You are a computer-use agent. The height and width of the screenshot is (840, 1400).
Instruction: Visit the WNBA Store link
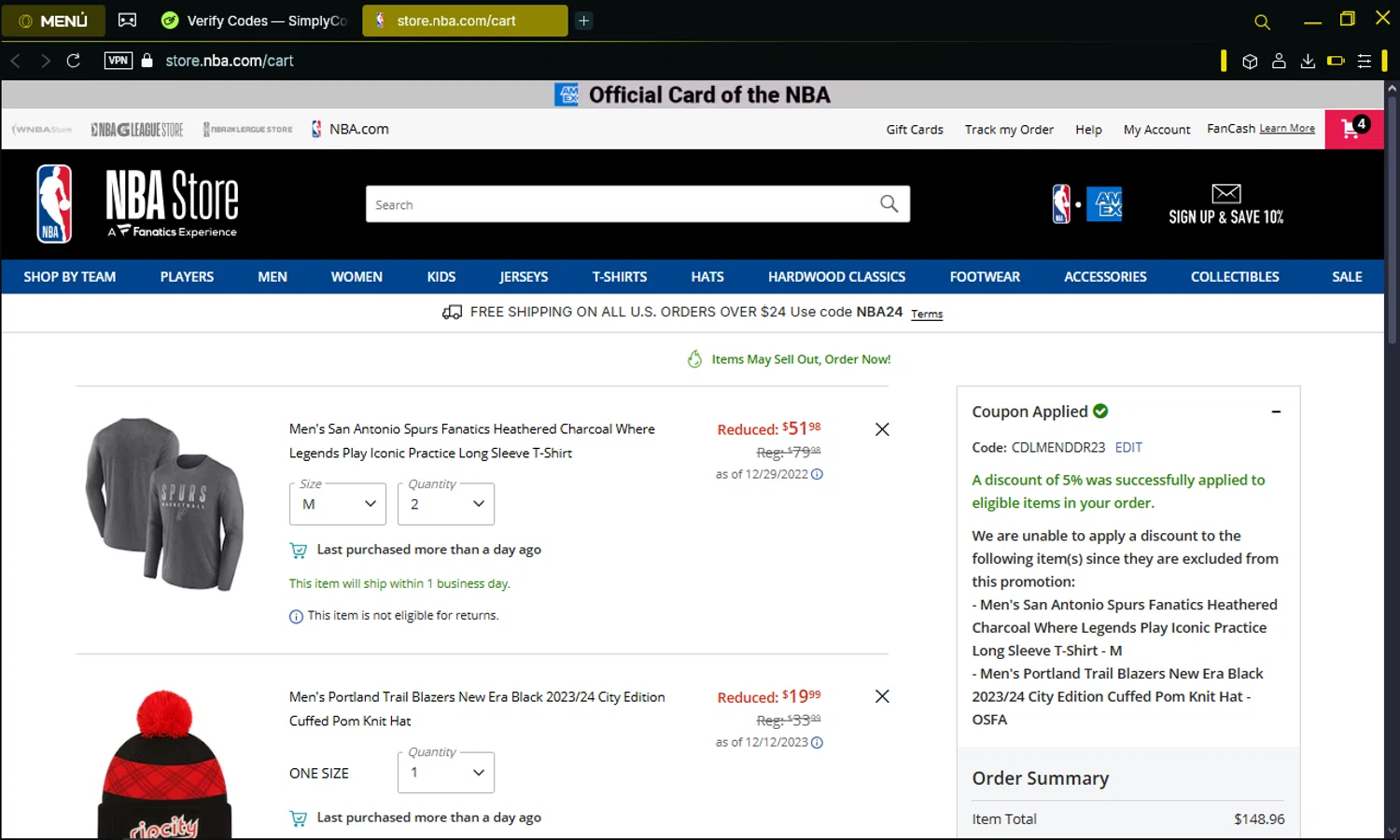click(42, 130)
